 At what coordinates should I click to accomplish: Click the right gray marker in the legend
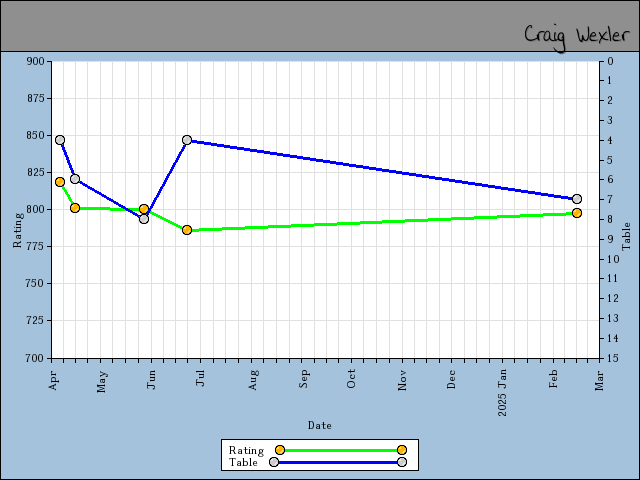tap(402, 462)
